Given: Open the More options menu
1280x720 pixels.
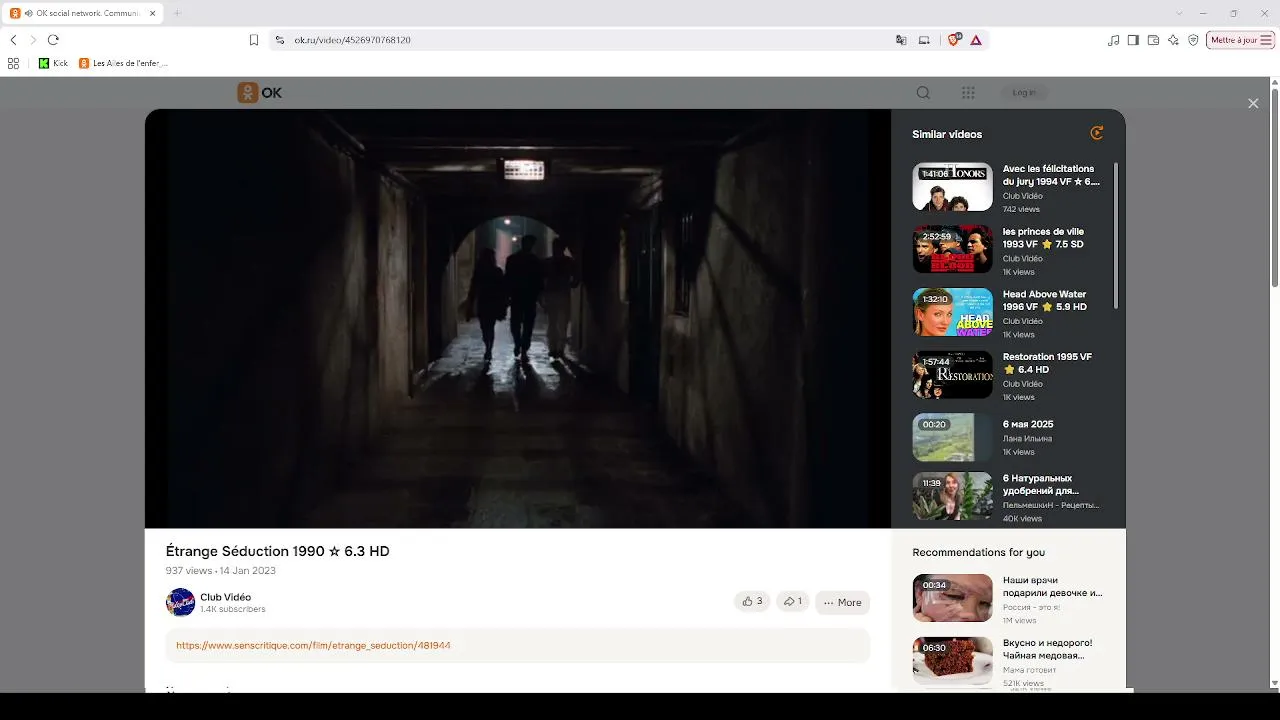Looking at the screenshot, I should (842, 602).
